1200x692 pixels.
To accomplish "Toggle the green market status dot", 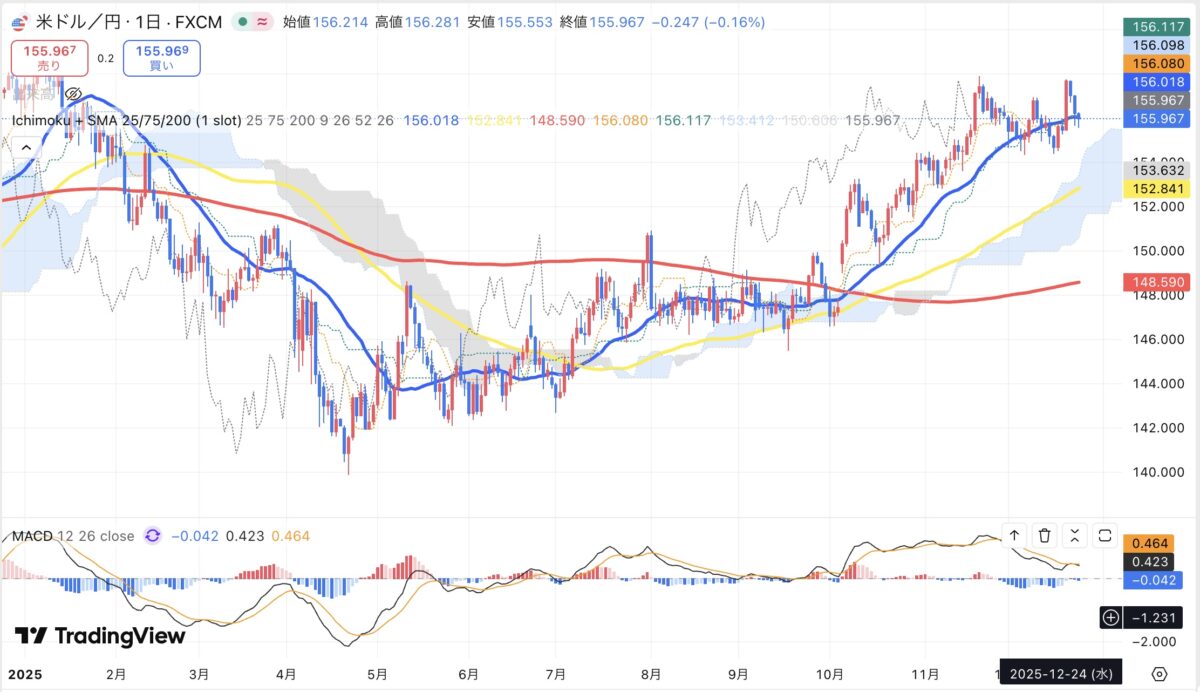I will coord(243,21).
